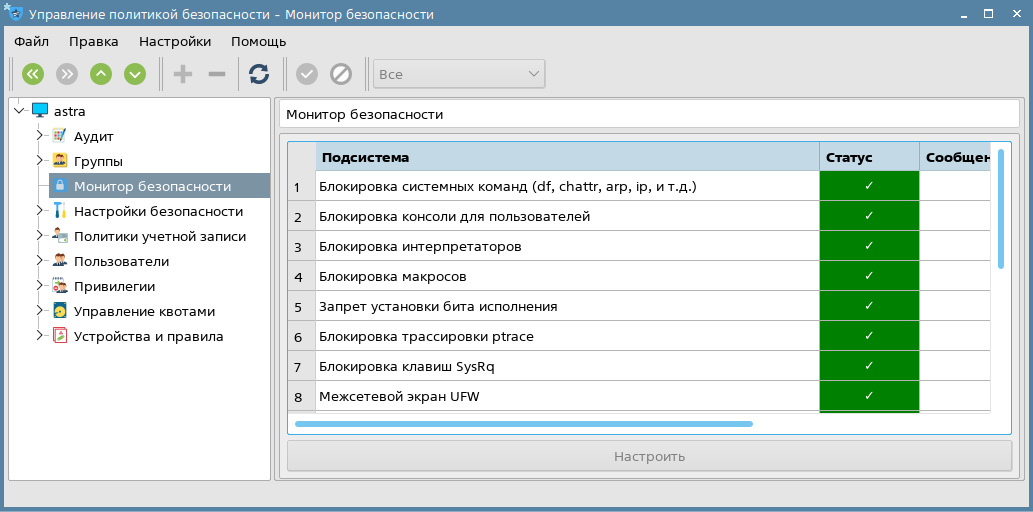Click the Сообщение column header
The width and height of the screenshot is (1033, 512).
coord(955,157)
